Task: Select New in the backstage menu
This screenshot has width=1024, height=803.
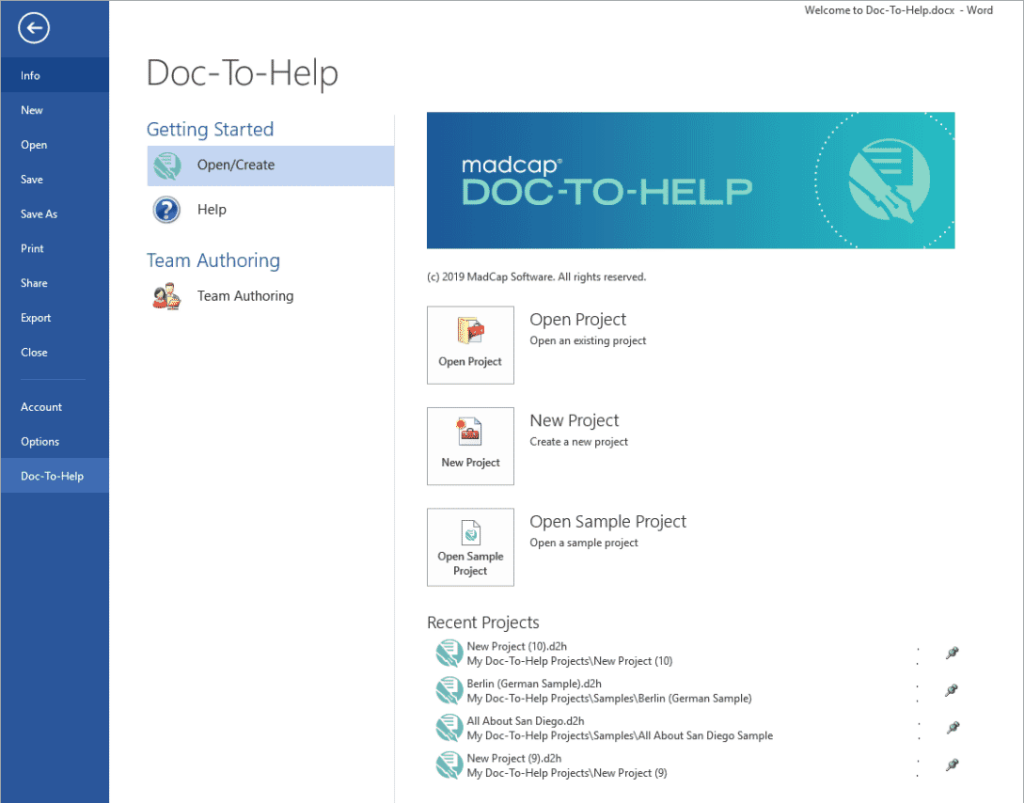Action: click(x=55, y=110)
